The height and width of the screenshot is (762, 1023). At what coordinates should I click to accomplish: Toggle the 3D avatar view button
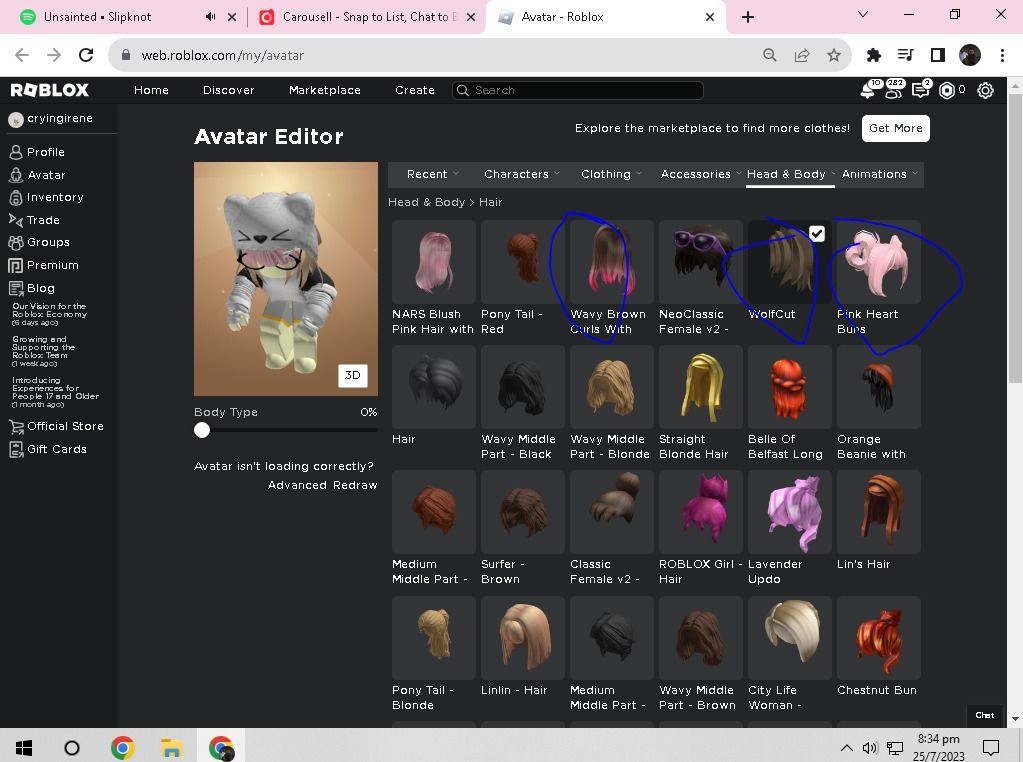[x=353, y=375]
